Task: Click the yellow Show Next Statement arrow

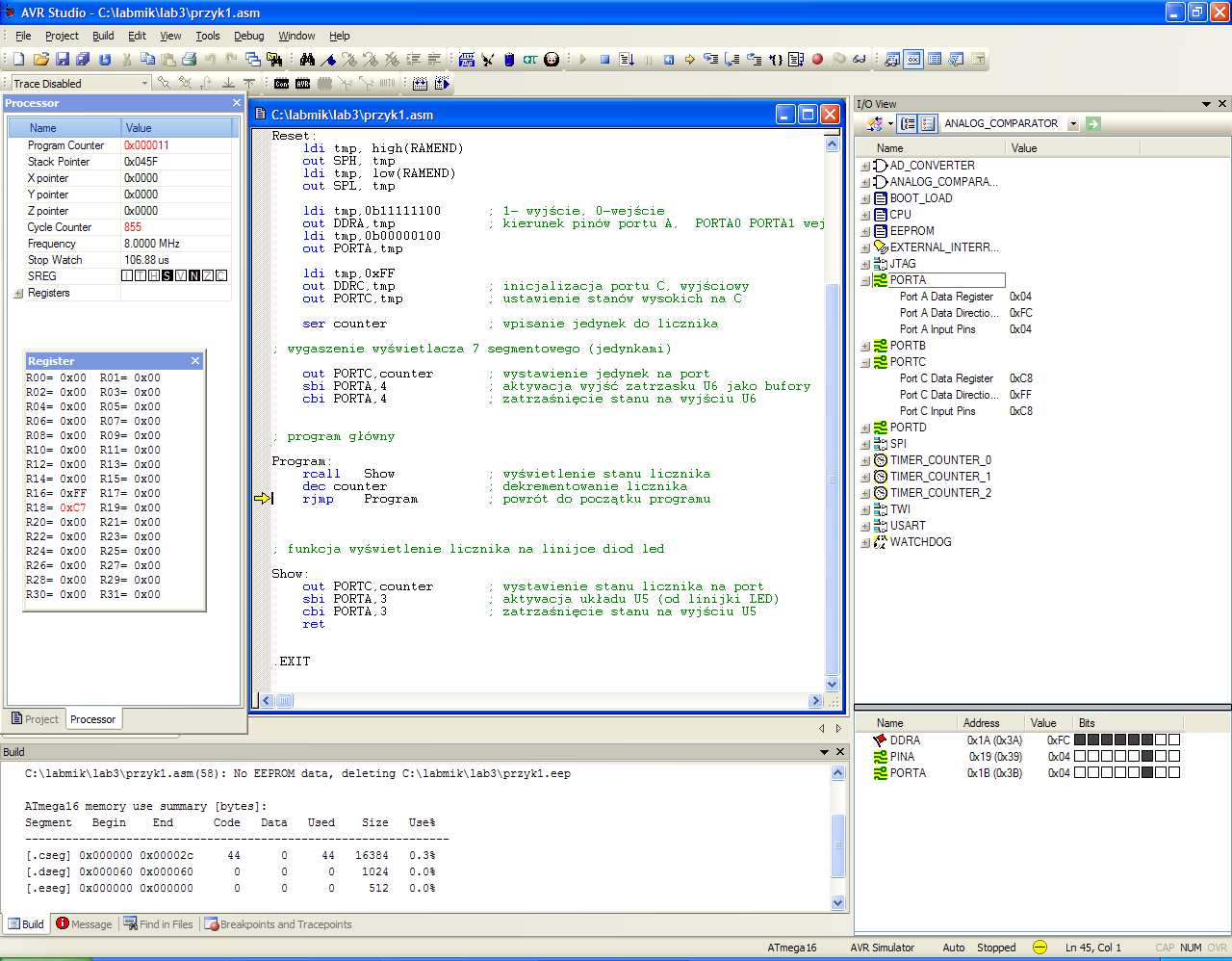Action: (690, 60)
